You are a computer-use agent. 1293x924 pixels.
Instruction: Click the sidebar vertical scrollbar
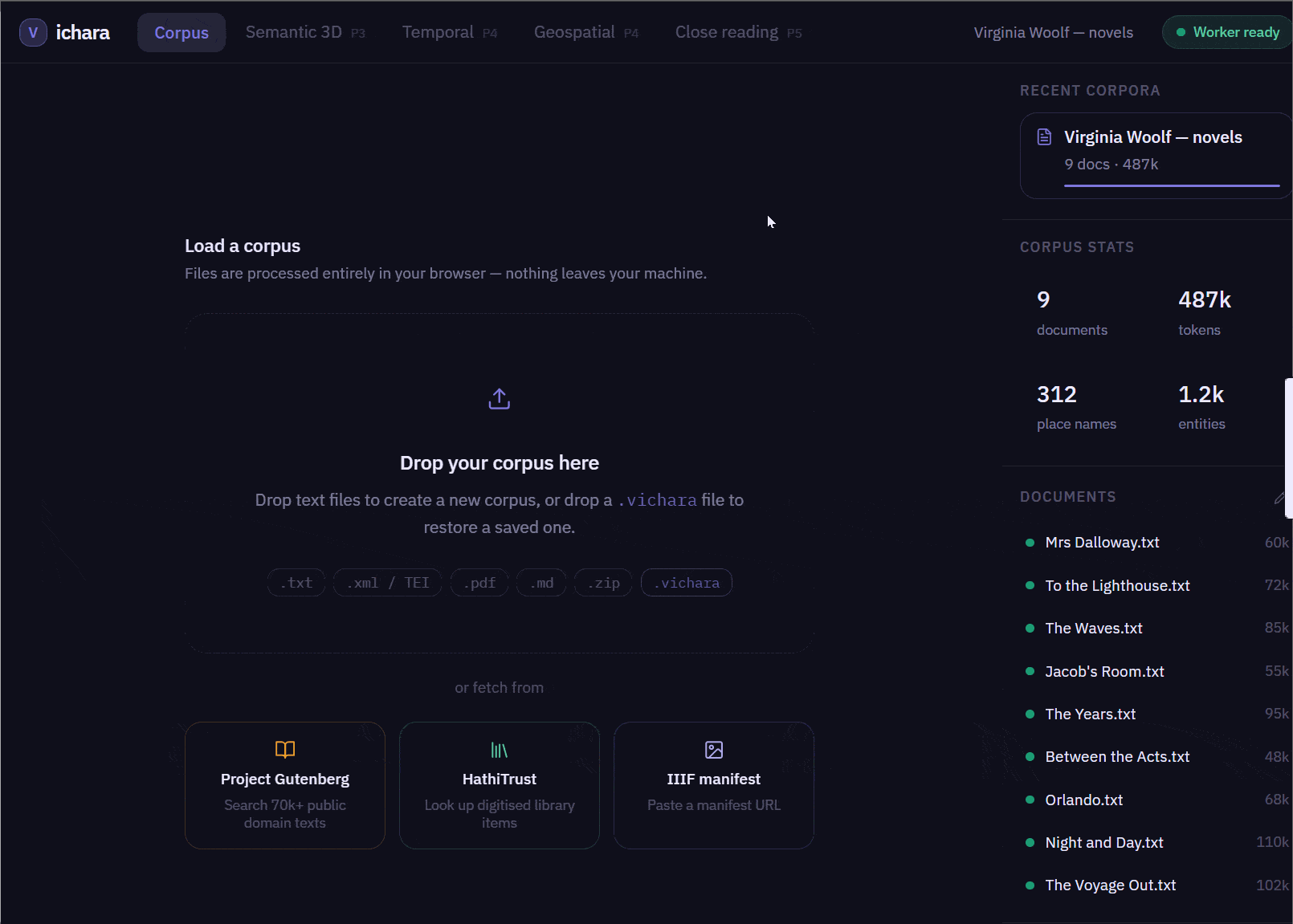pos(1288,447)
